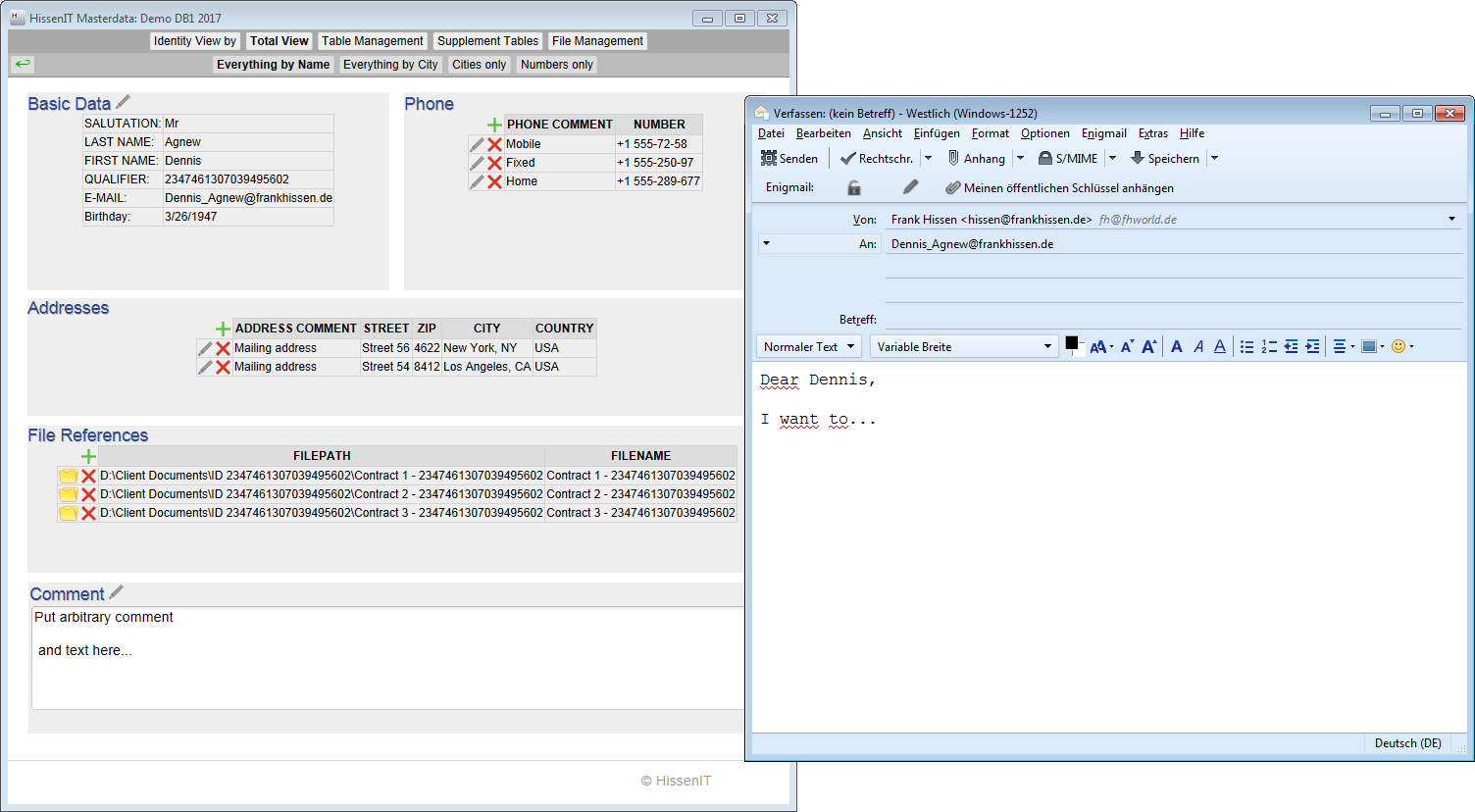Open the Bearbeiten menu
Screen dimensions: 1475x812
[x=824, y=133]
